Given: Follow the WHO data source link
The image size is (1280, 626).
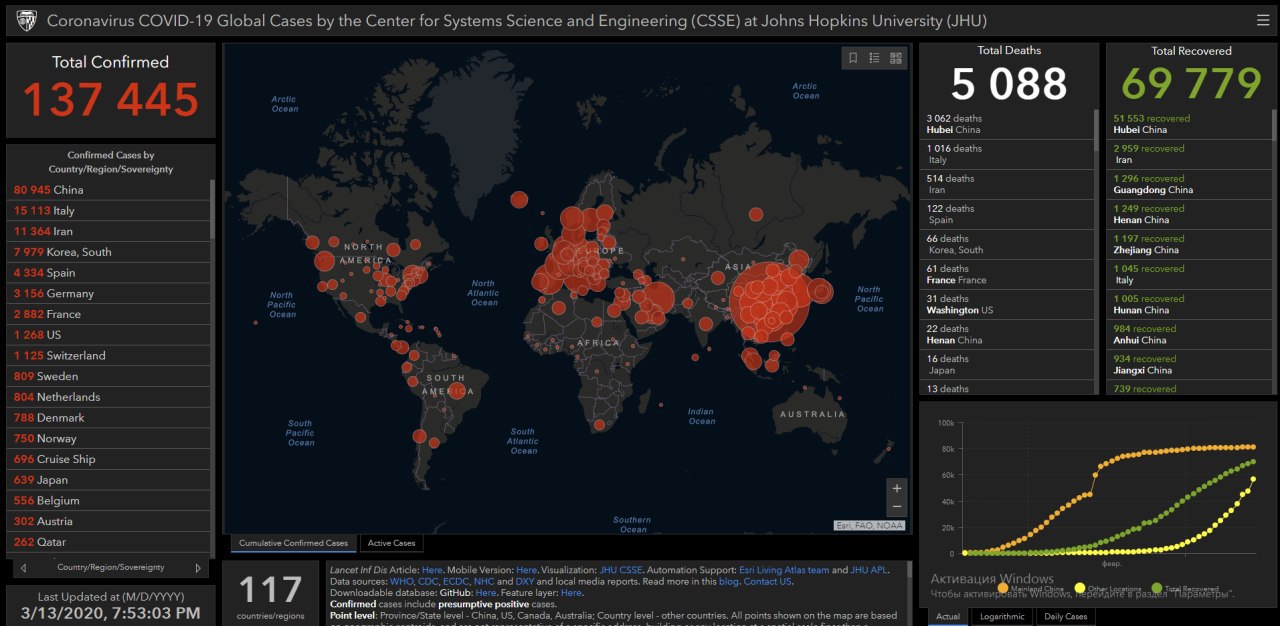Looking at the screenshot, I should 401,581.
